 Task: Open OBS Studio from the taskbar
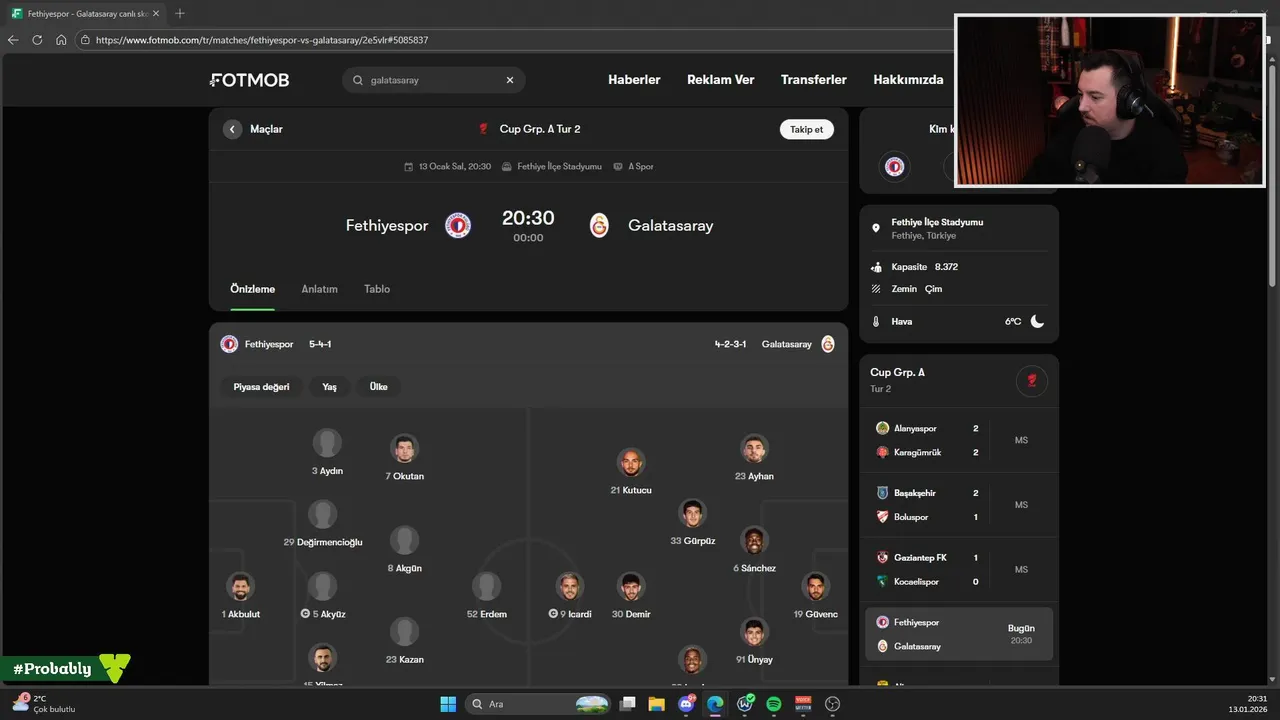832,704
